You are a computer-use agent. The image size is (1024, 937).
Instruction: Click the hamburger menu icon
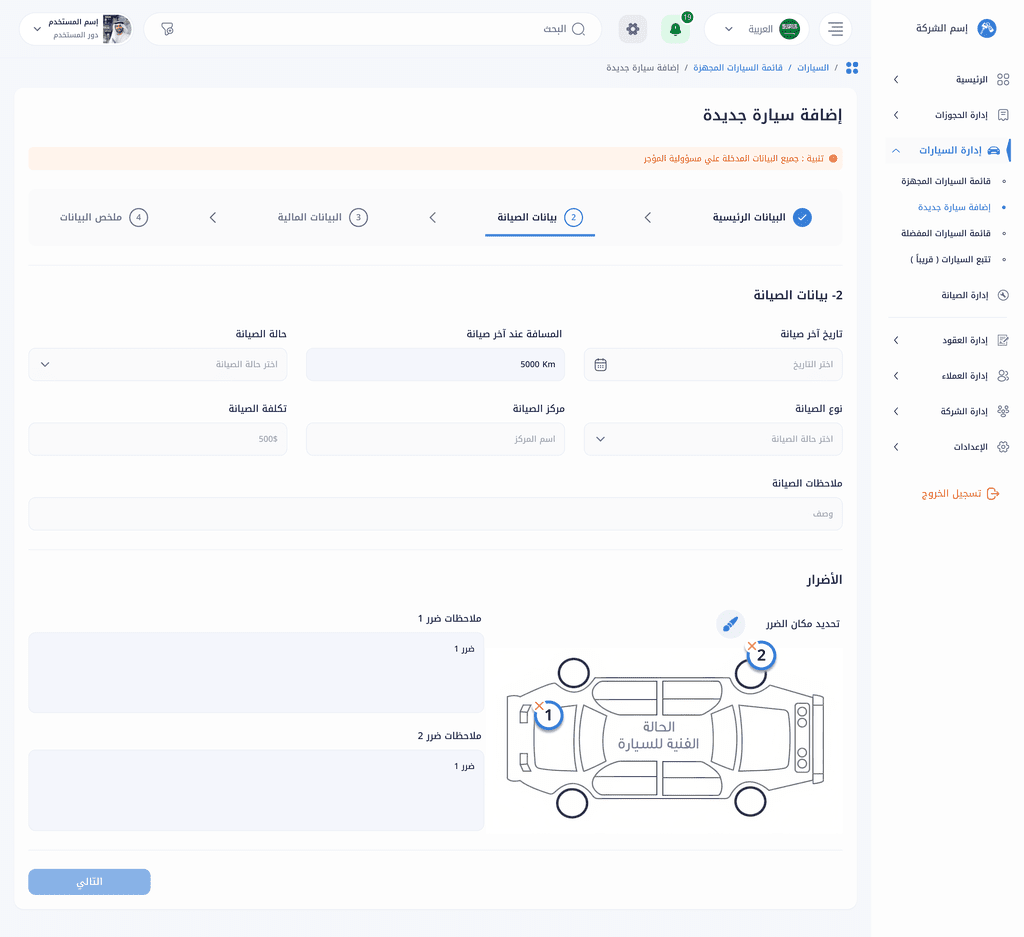coord(835,30)
